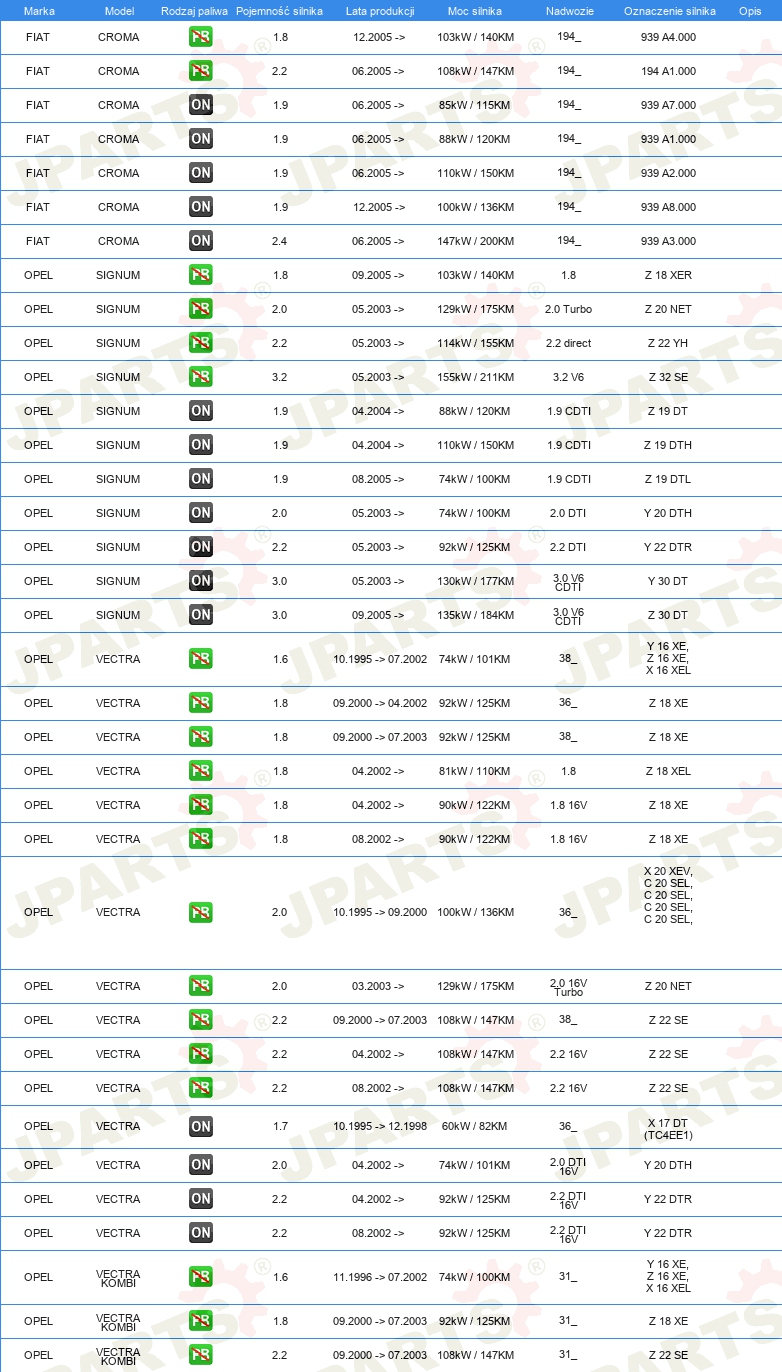Click the diesel icon in the Y 30 DT row

[201, 581]
